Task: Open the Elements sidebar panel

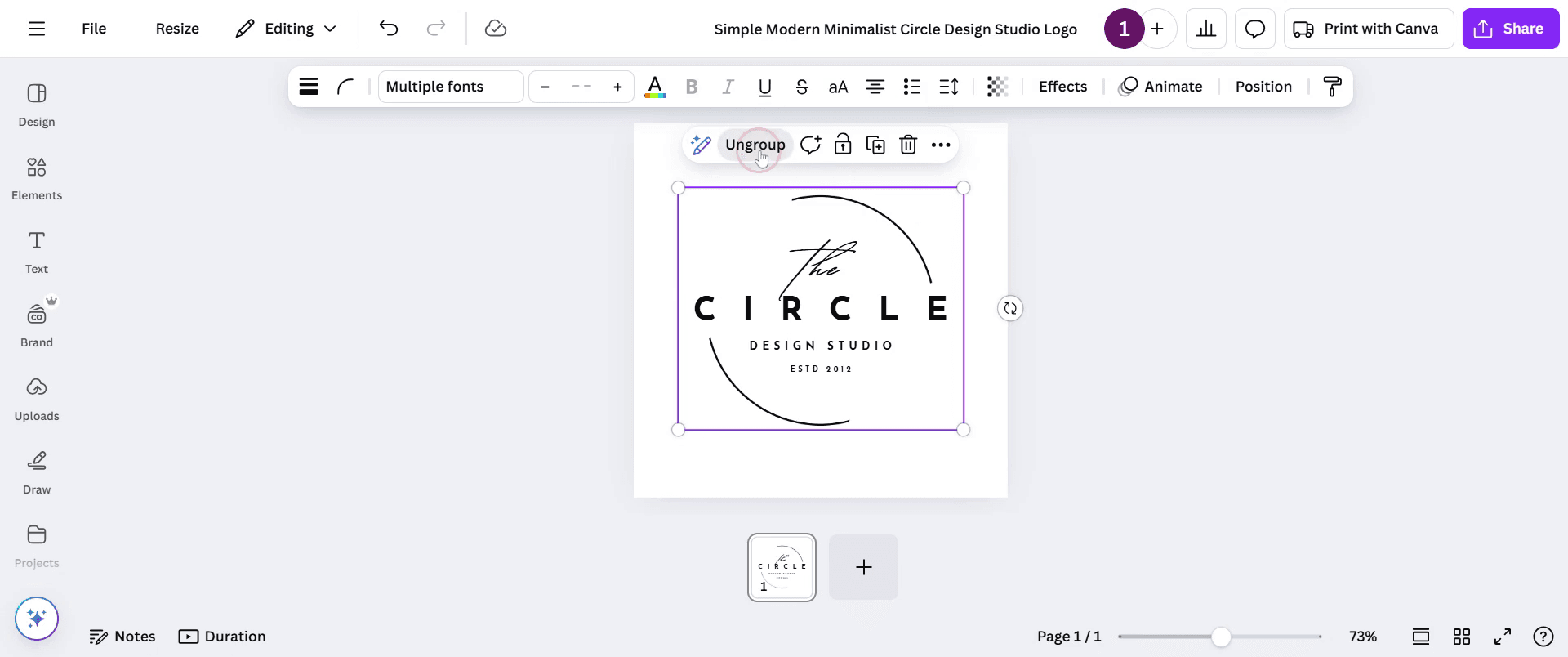Action: (37, 179)
